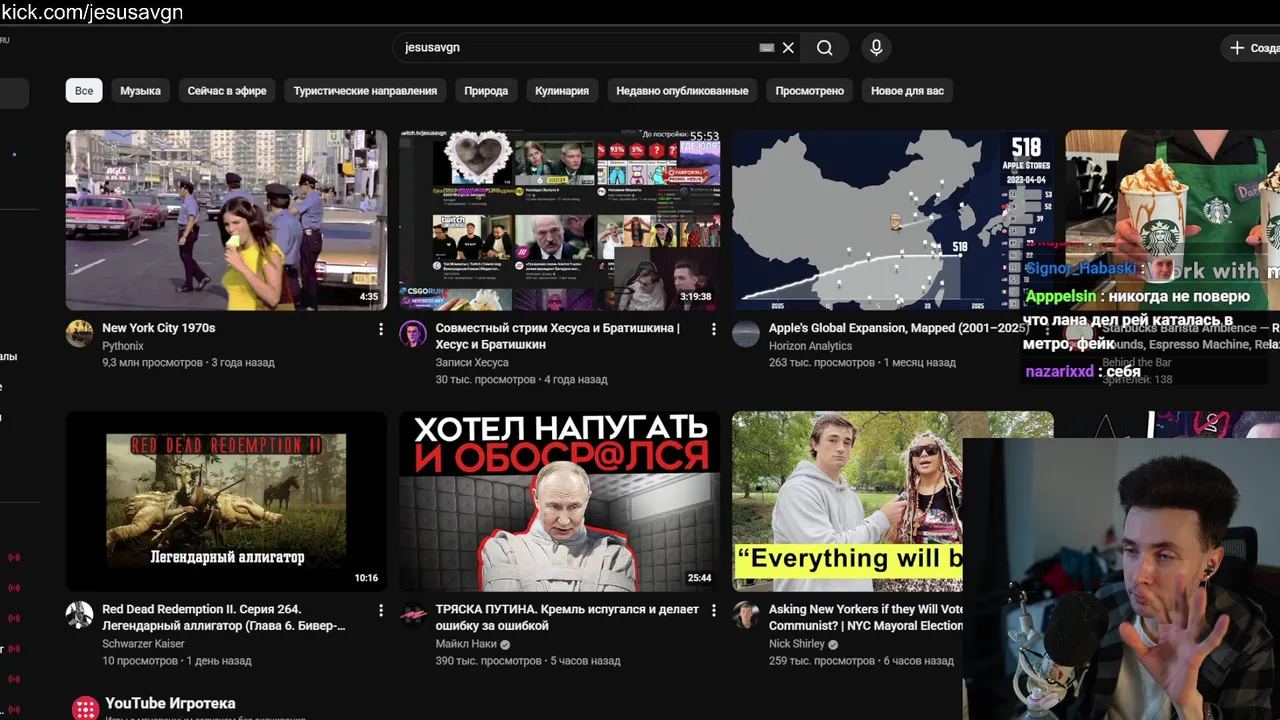Open the 'Совместный стрим Хесуса и Братишкина' title

(x=558, y=336)
